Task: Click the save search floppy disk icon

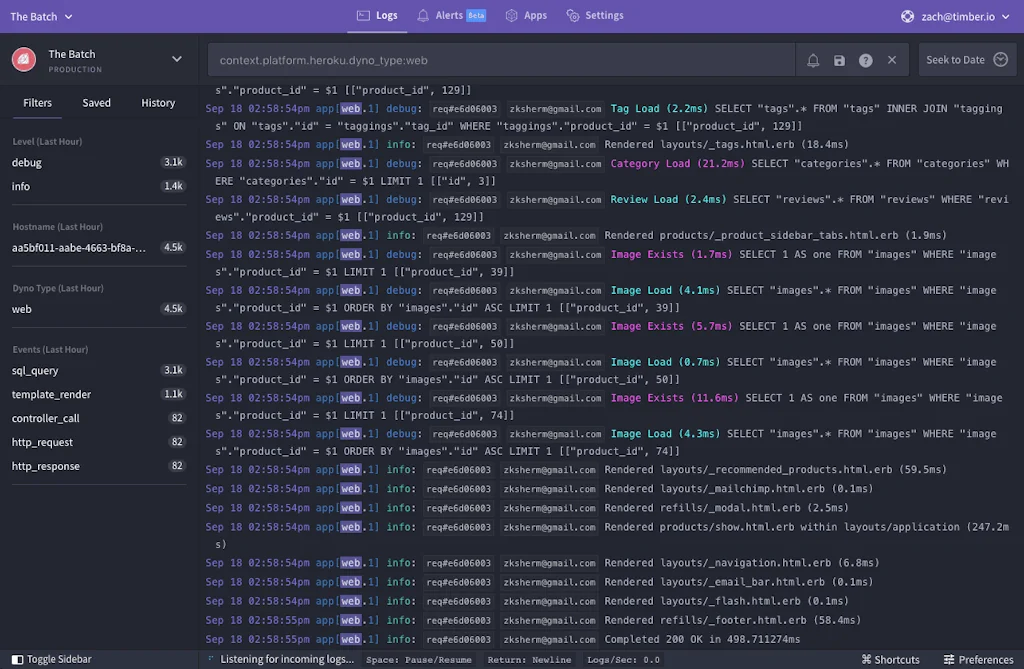Action: (839, 60)
